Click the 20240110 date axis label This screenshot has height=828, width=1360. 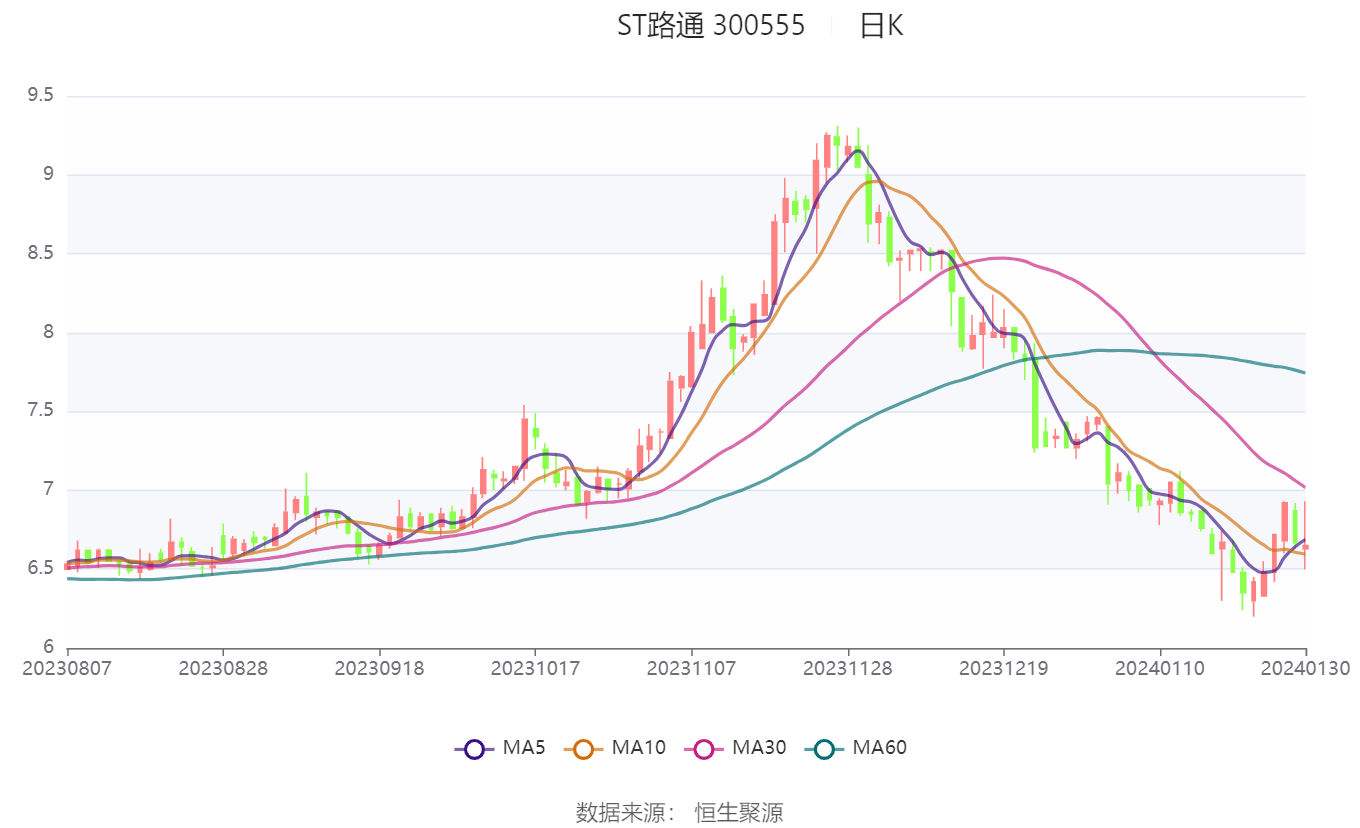pos(1160,668)
